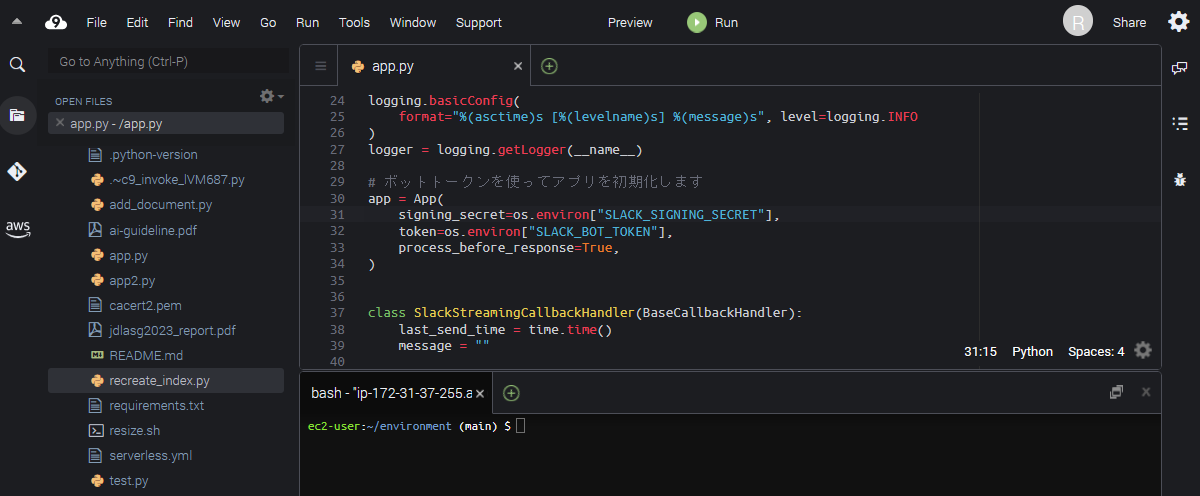Open test.py file
The height and width of the screenshot is (496, 1200).
(128, 481)
